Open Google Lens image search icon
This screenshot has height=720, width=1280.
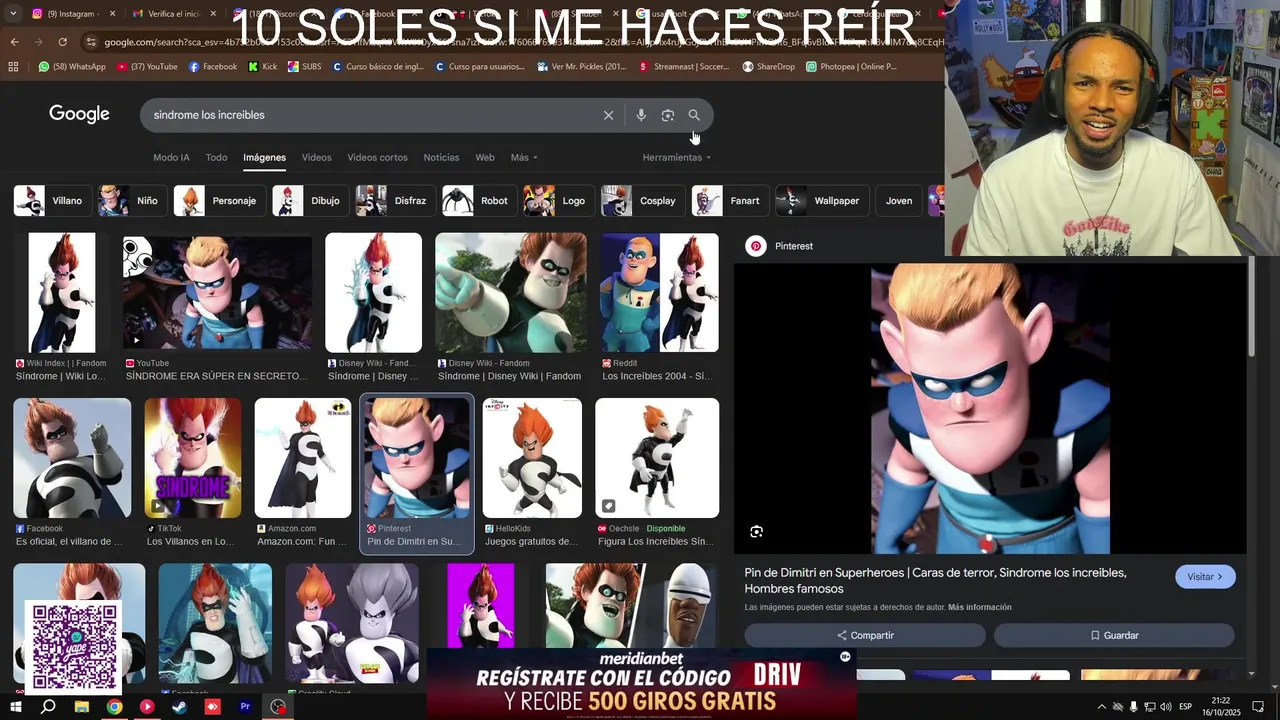tap(668, 115)
